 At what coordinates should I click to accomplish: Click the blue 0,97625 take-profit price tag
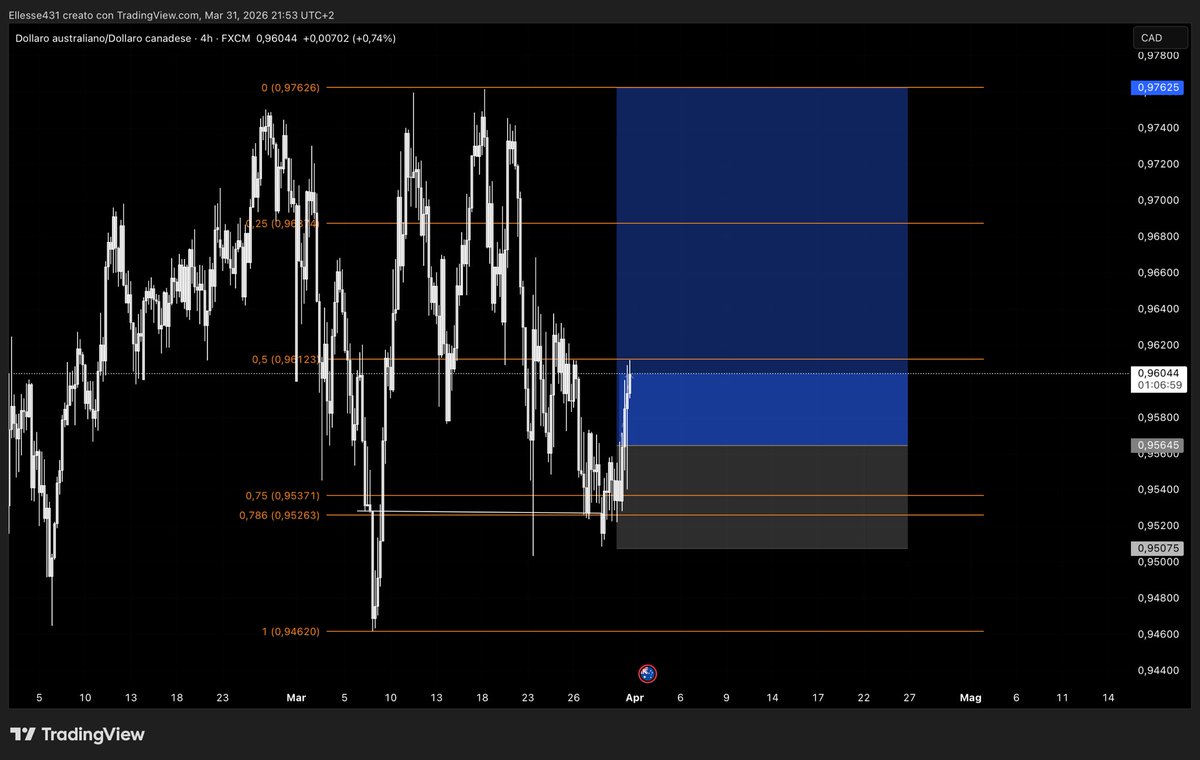pos(1158,88)
